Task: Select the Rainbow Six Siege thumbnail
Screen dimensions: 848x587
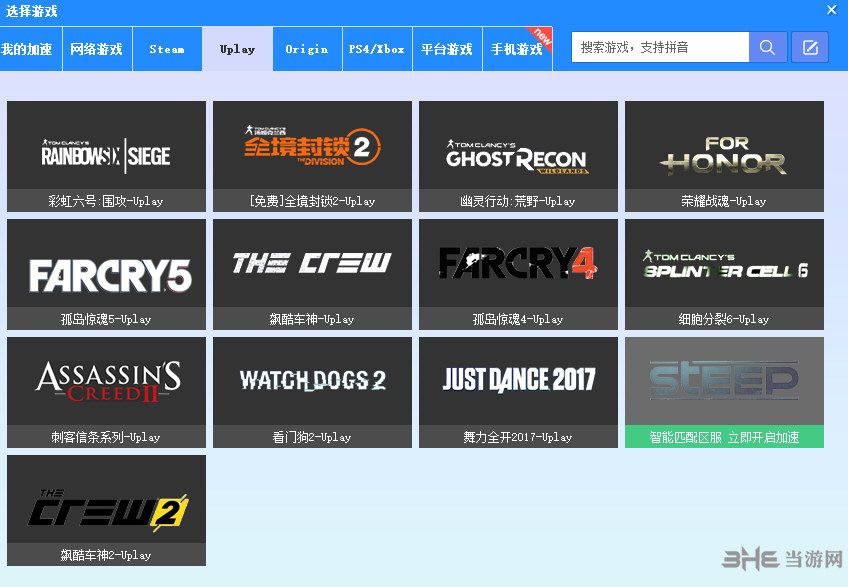Action: (x=107, y=145)
